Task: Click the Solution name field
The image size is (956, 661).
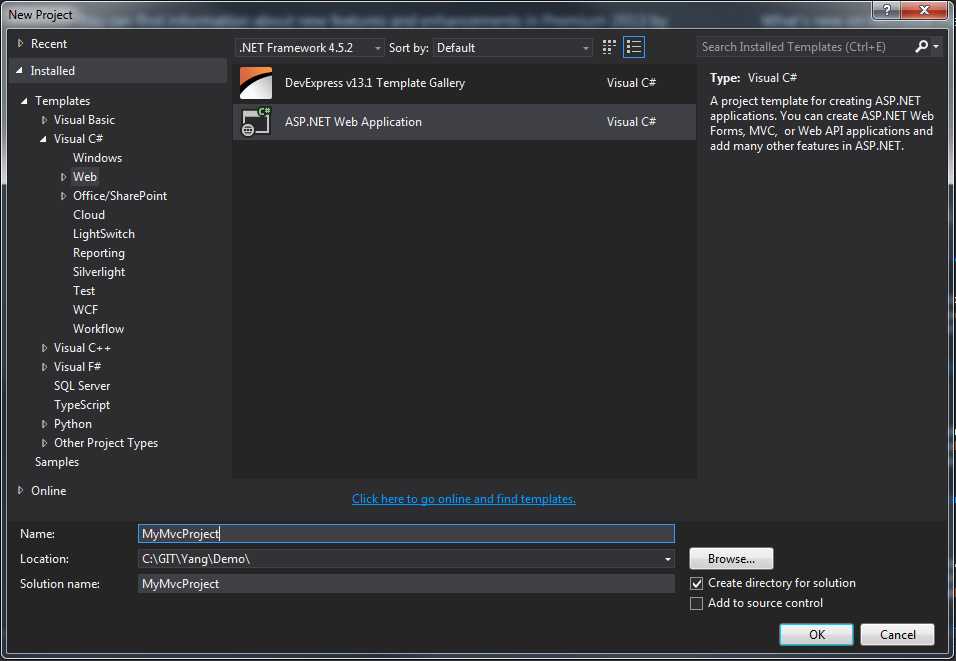Action: pos(406,584)
